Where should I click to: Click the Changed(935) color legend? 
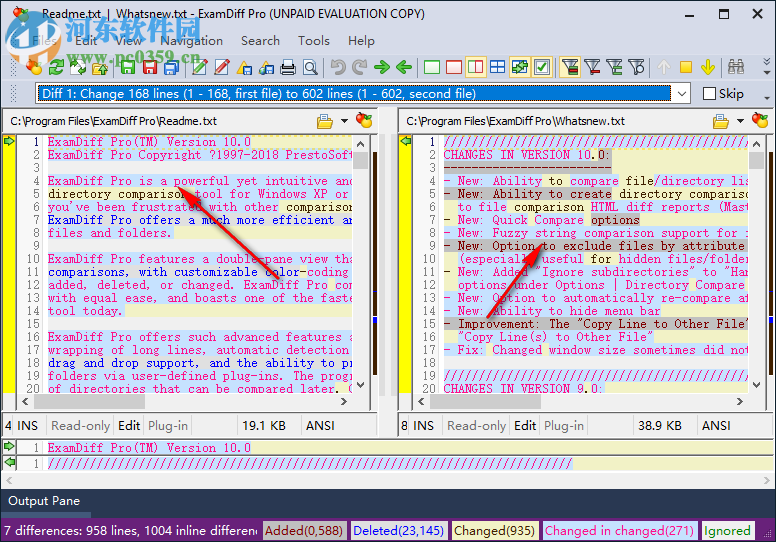click(494, 531)
